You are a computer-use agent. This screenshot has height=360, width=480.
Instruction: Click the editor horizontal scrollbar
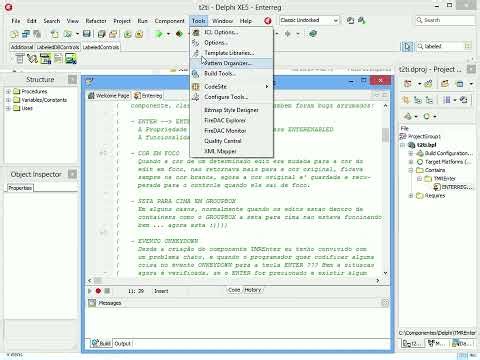pyautogui.click(x=233, y=280)
